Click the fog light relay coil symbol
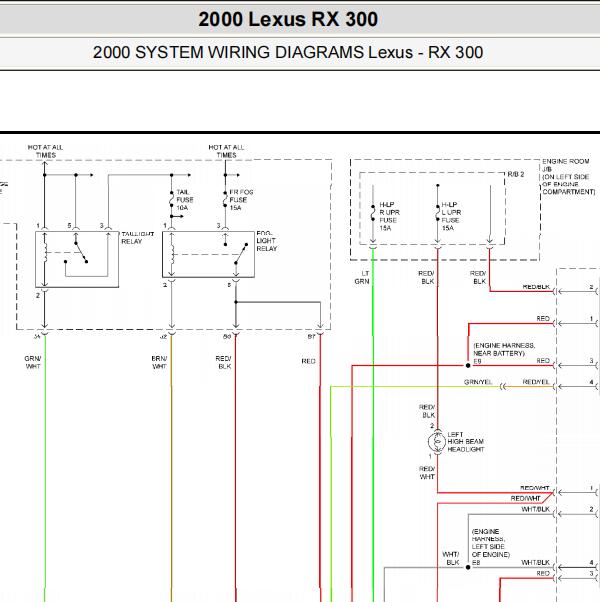 click(172, 253)
